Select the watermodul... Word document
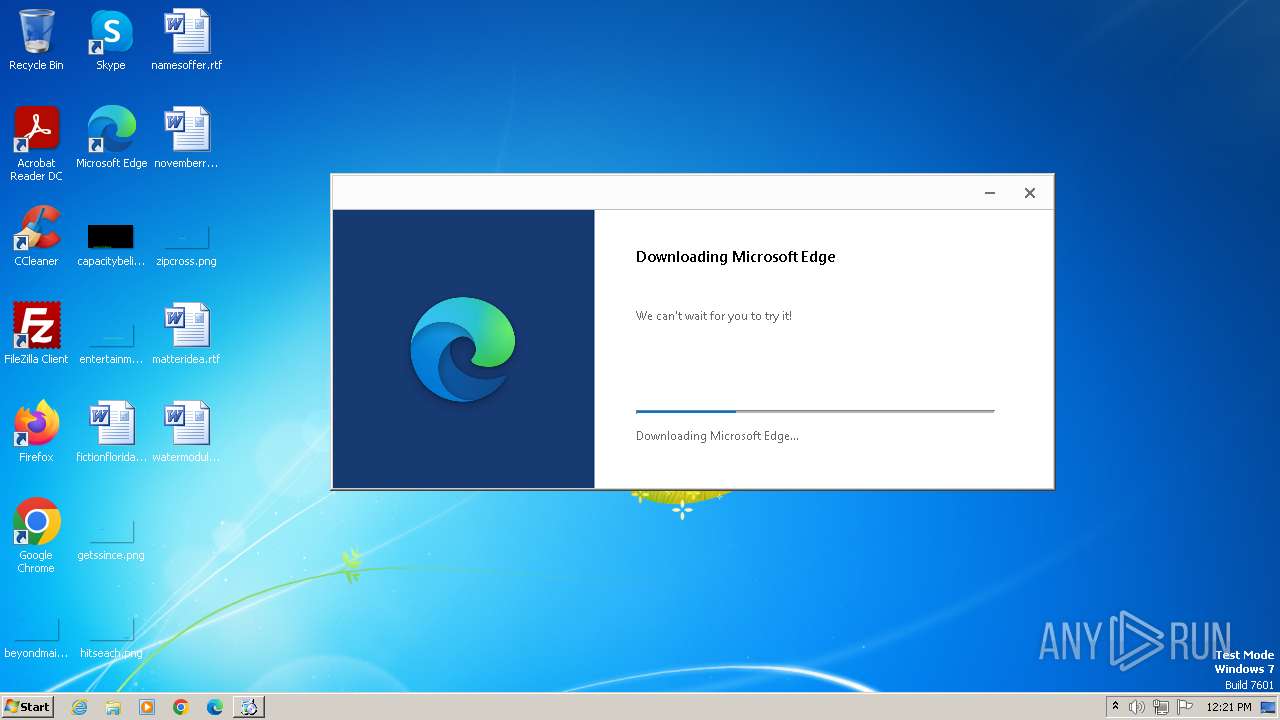1280x720 pixels. [x=186, y=432]
